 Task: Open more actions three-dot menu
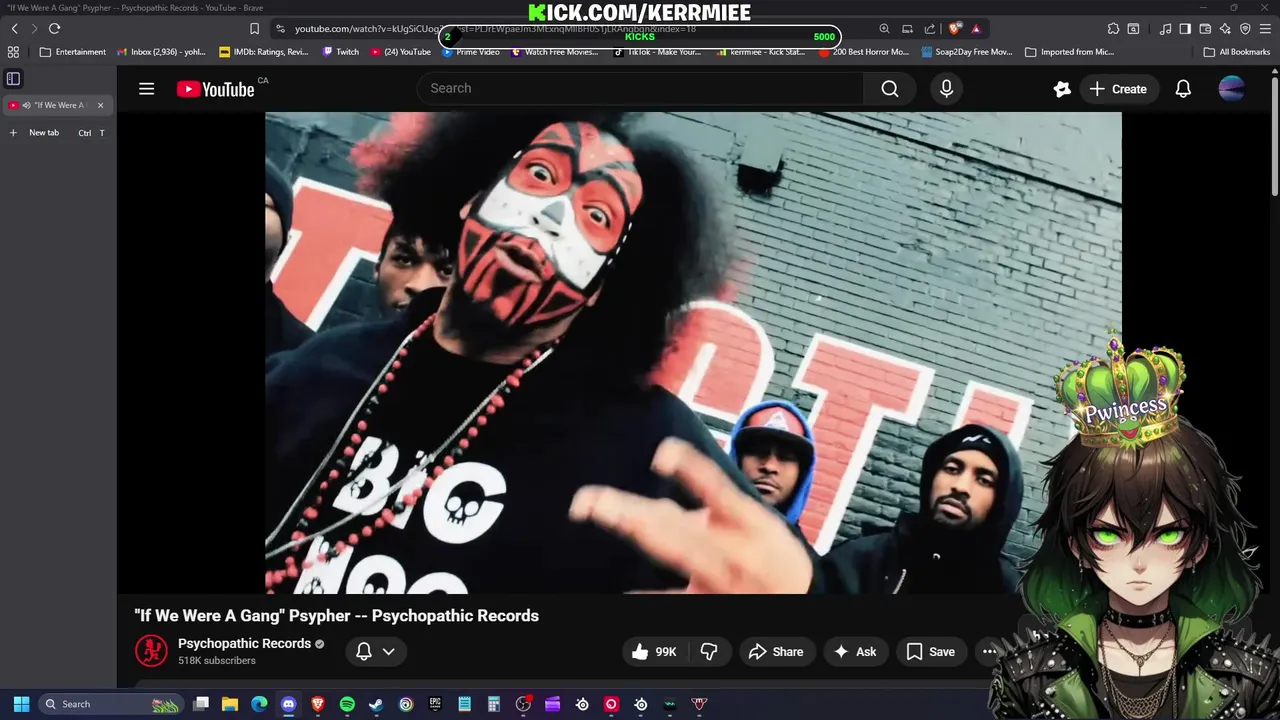pos(989,652)
